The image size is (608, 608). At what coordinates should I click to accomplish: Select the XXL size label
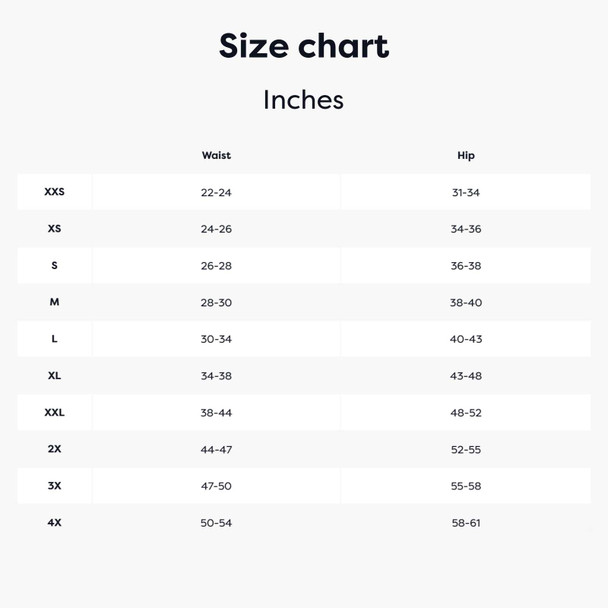(x=54, y=412)
